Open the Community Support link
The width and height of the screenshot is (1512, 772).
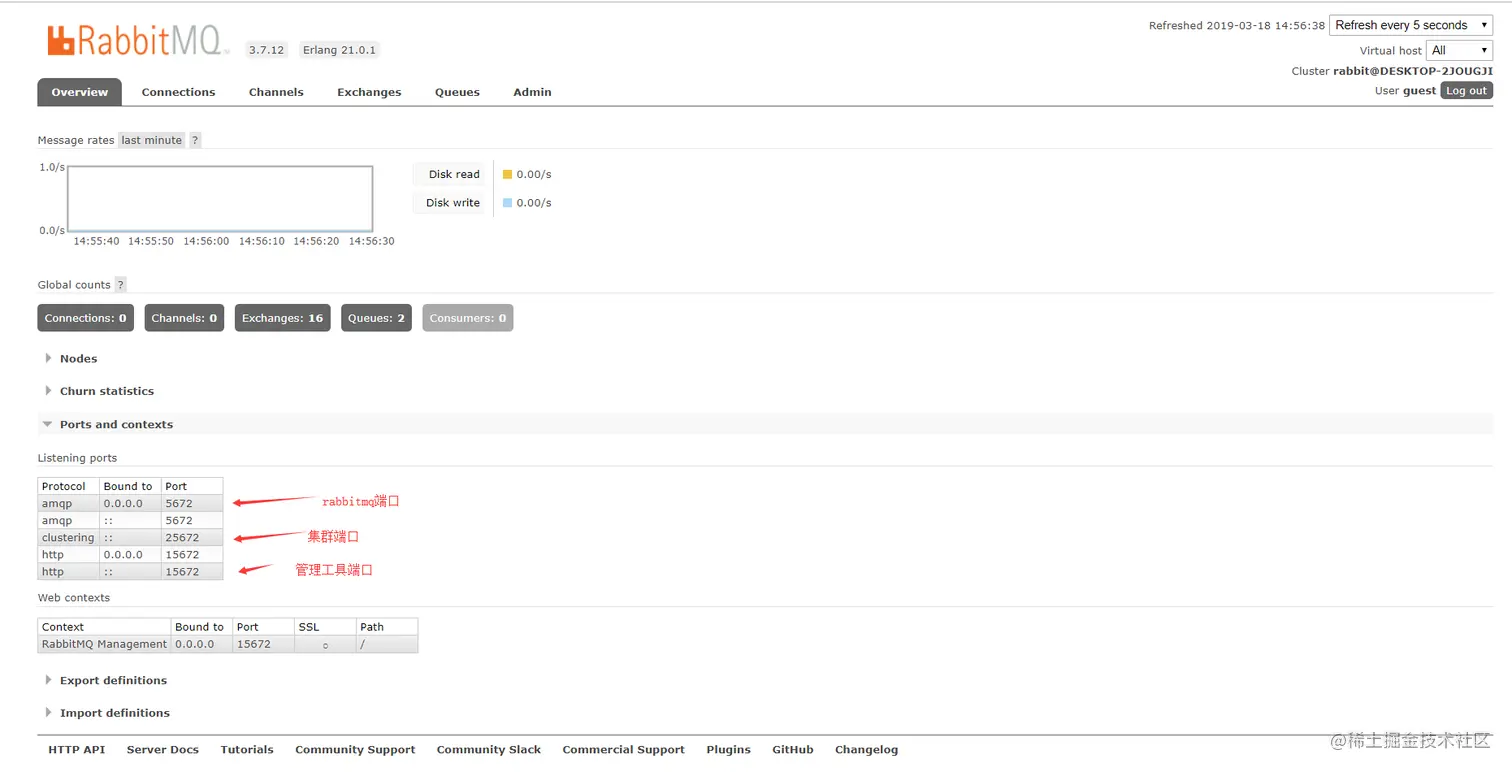355,749
